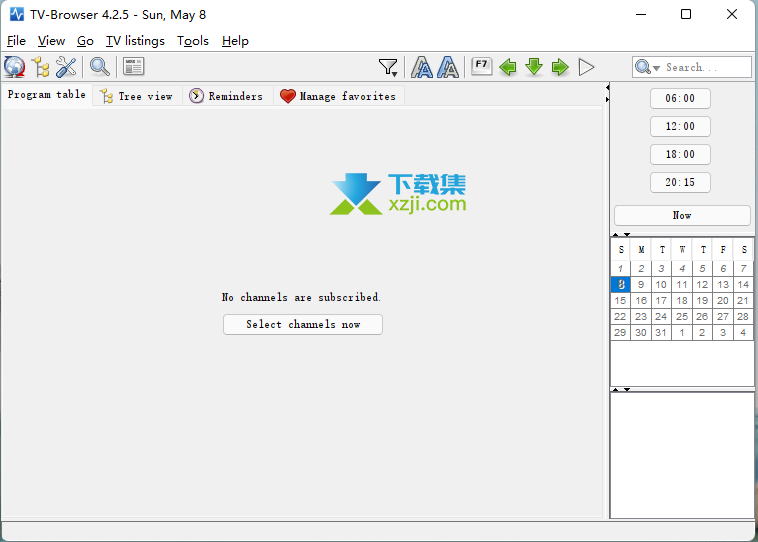Click the scroll to now play triangle icon

[586, 67]
